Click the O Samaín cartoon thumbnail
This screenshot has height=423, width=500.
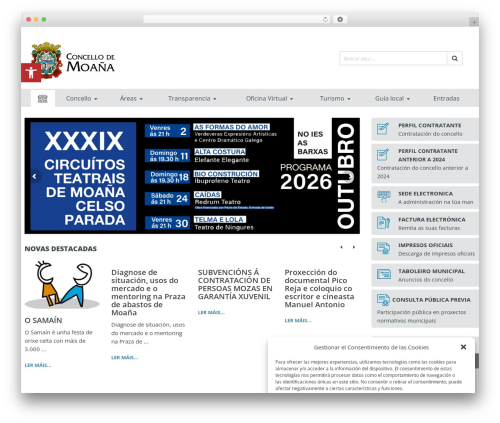62,284
